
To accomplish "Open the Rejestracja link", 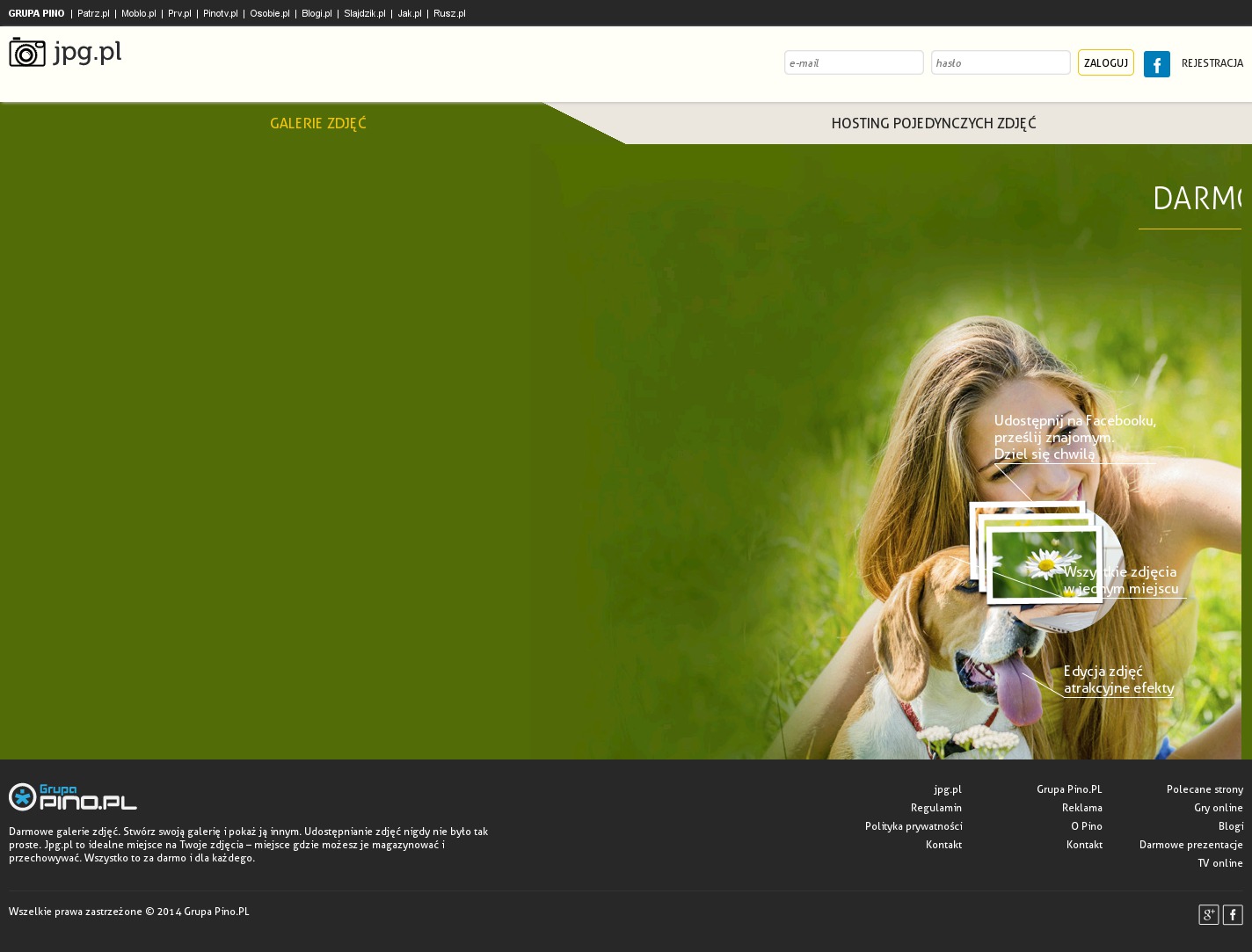I will point(1212,63).
